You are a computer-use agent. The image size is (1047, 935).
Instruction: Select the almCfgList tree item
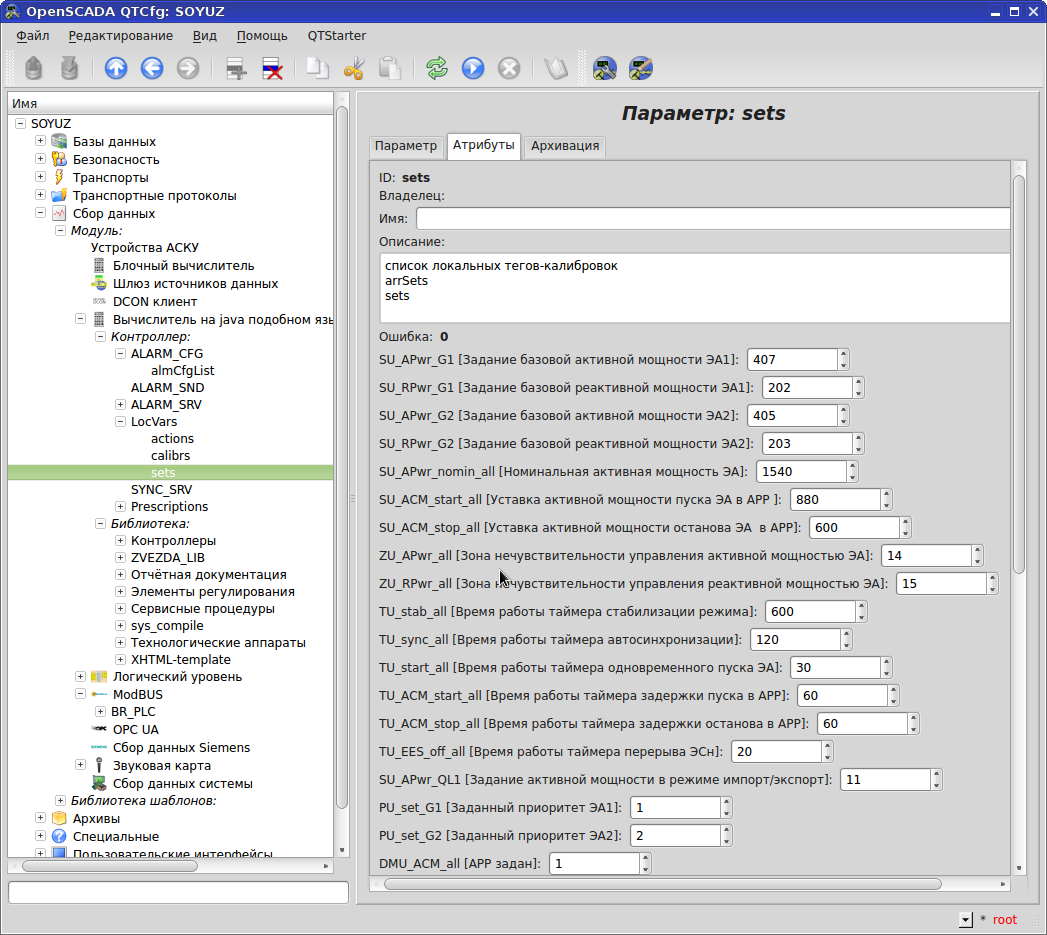coord(182,371)
